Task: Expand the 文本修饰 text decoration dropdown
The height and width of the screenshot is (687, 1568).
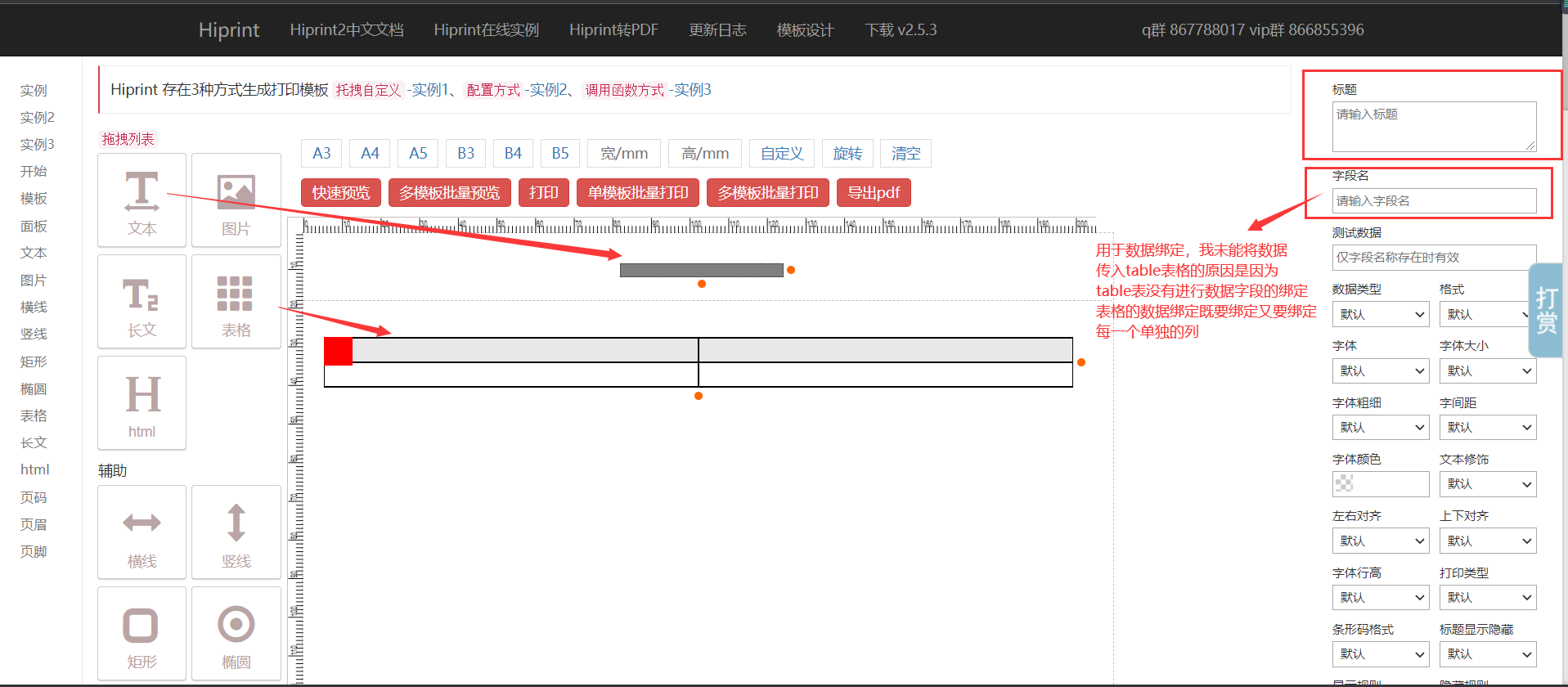Action: [x=1488, y=484]
